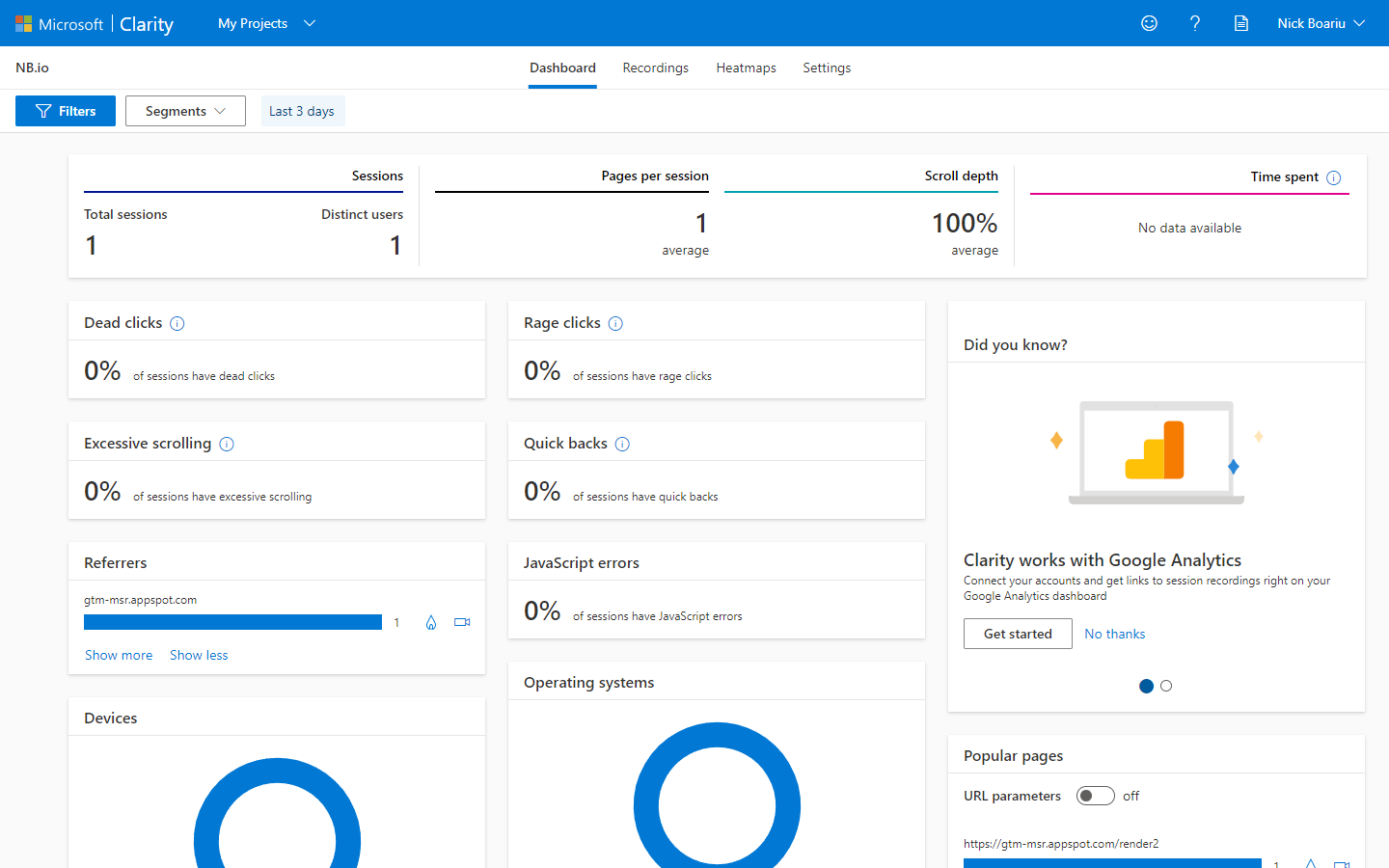Switch to the Recordings tab
The width and height of the screenshot is (1389, 868).
[x=655, y=68]
